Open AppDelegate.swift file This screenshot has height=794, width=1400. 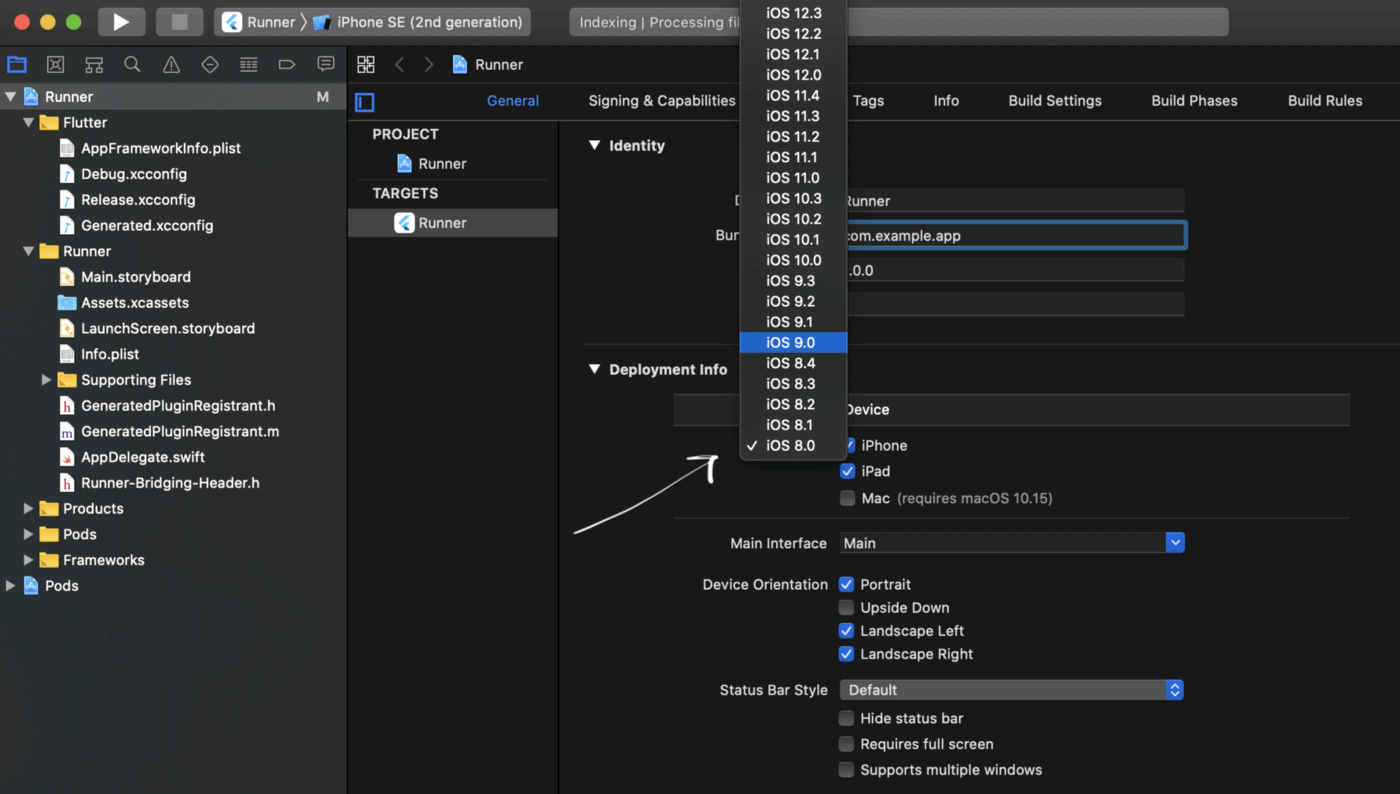tap(143, 457)
